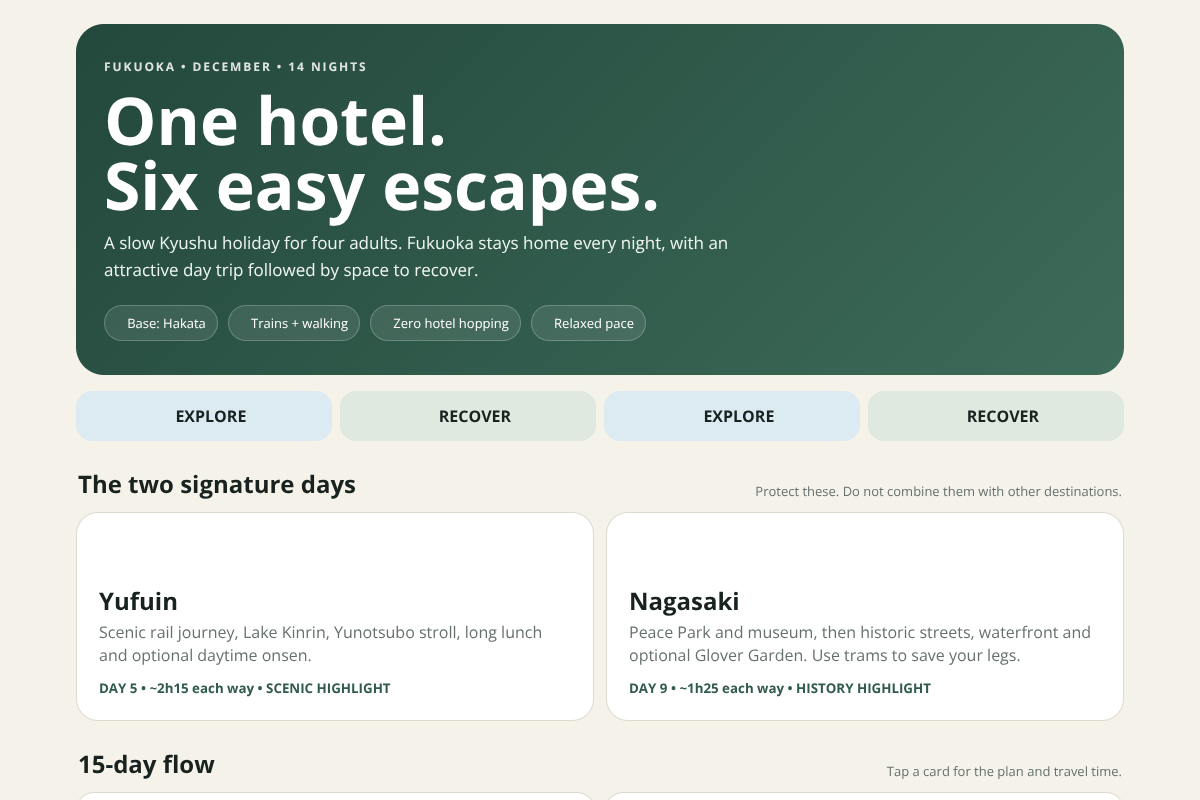Click the One hotel. Six easy escapes headline
1200x800 pixels.
[382, 154]
